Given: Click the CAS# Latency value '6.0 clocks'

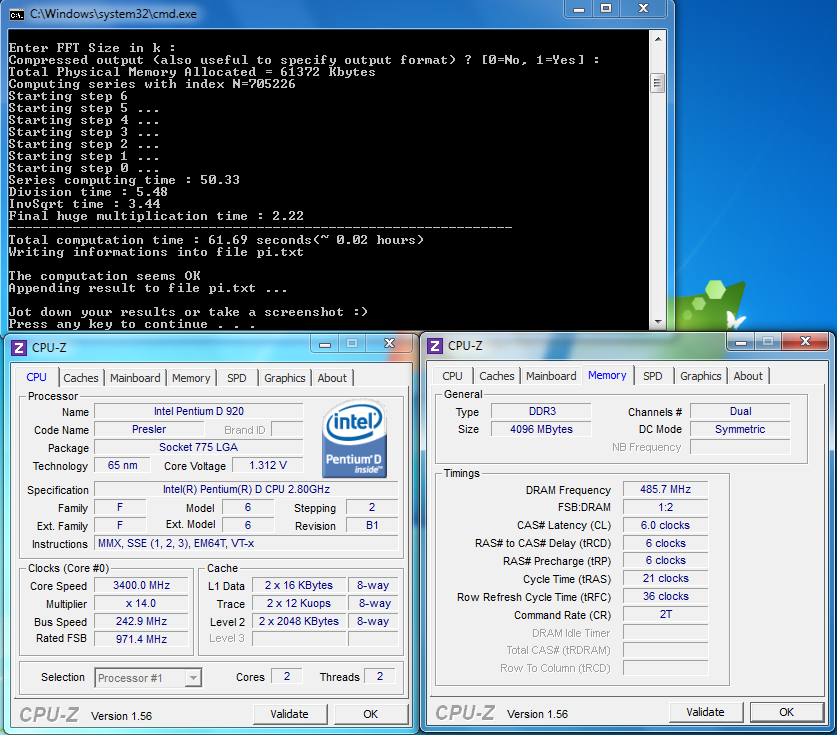Looking at the screenshot, I should [x=666, y=525].
